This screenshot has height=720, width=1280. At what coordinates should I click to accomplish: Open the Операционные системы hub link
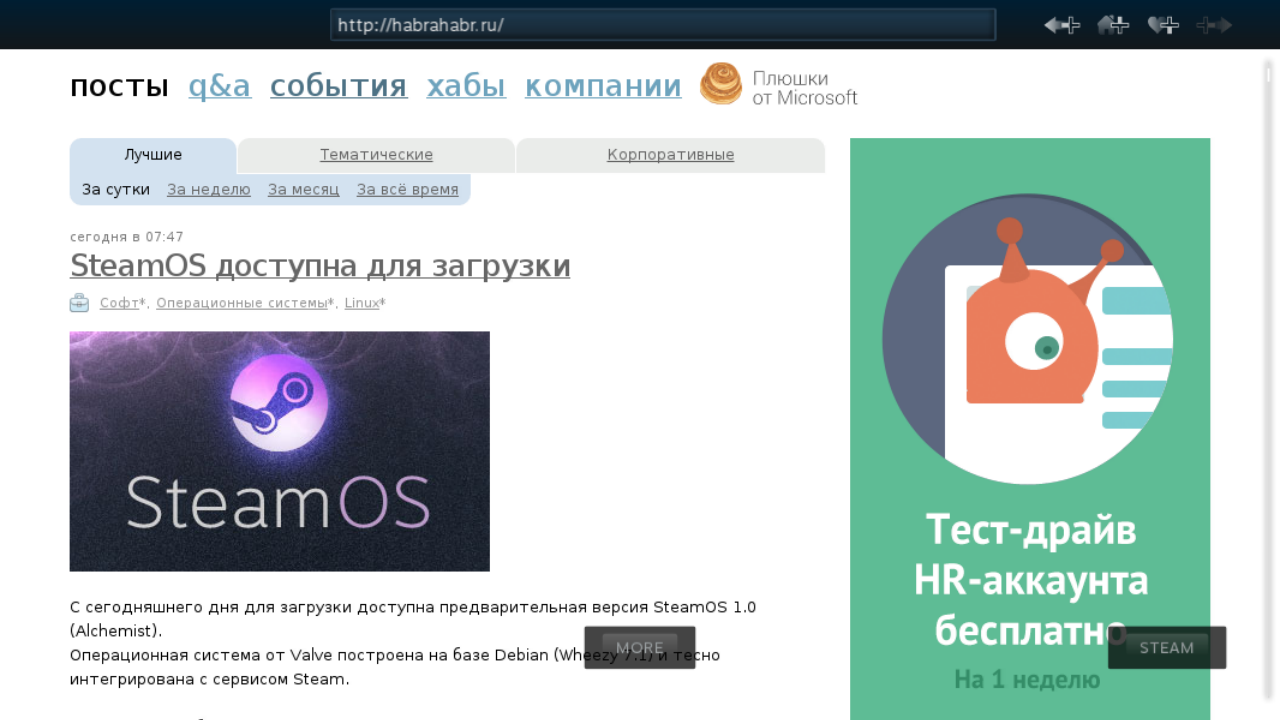pyautogui.click(x=242, y=303)
